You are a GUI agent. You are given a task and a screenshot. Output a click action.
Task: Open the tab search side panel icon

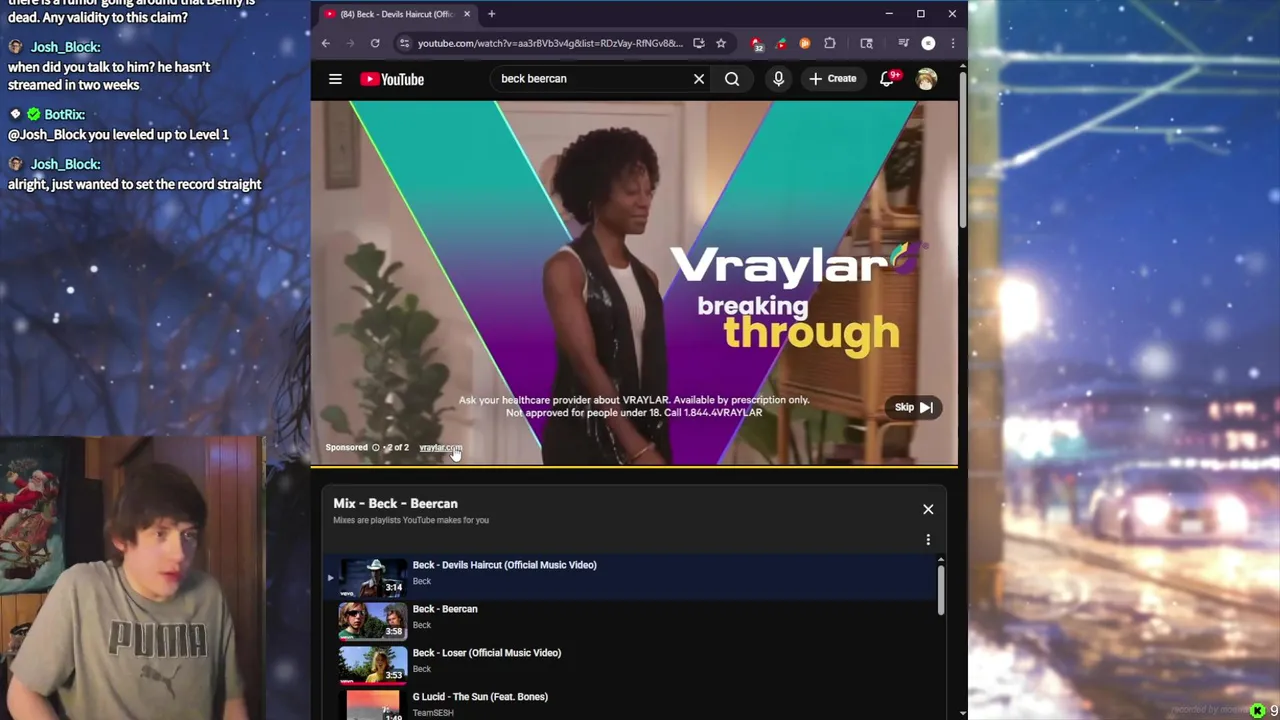tap(866, 43)
